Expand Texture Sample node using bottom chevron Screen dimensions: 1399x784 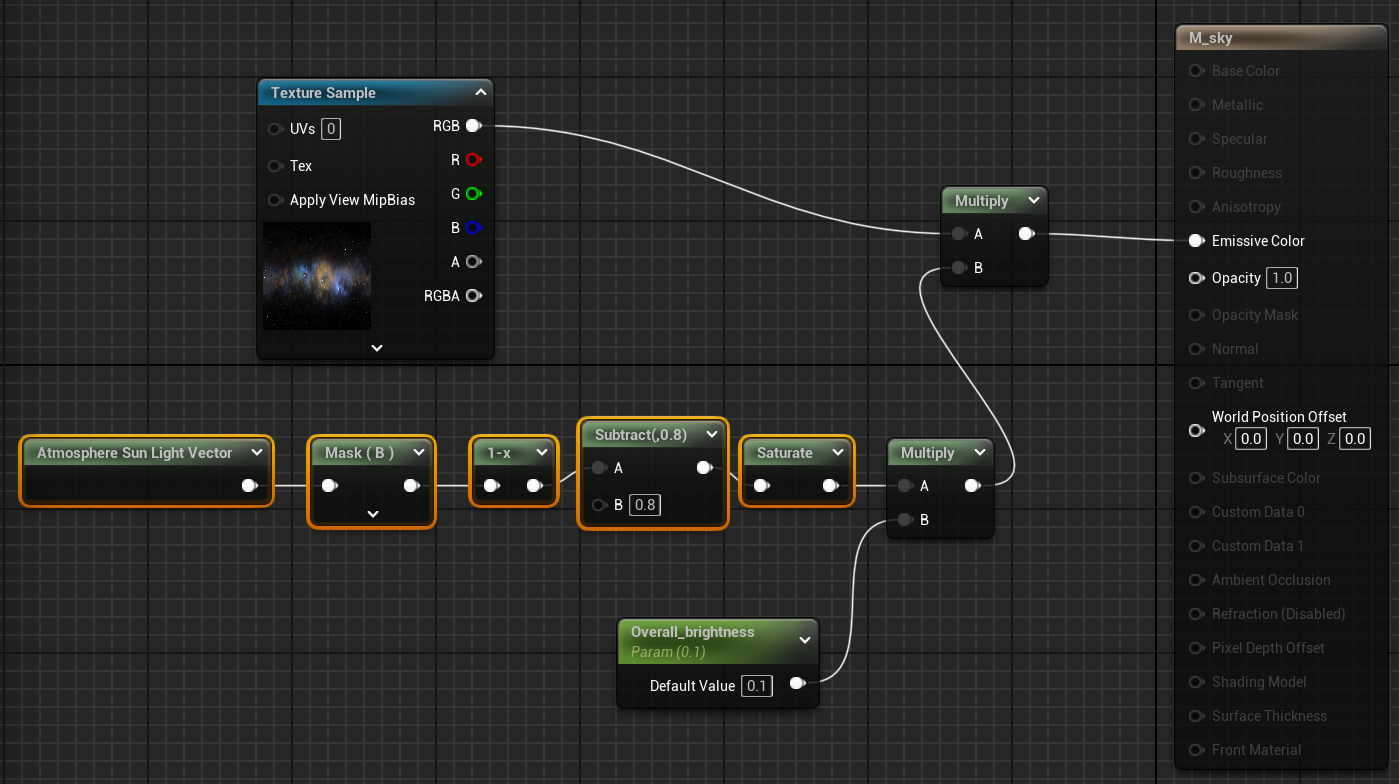[377, 348]
